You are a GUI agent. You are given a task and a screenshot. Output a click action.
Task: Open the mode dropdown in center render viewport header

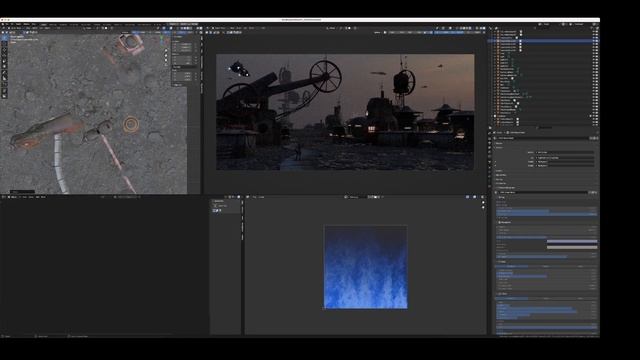tap(220, 28)
